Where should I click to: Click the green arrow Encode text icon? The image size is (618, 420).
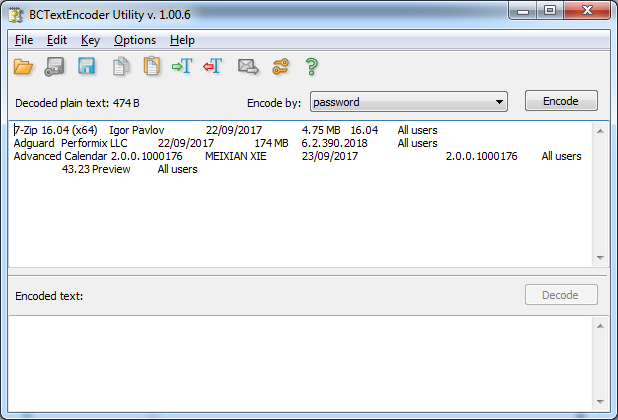pos(182,67)
